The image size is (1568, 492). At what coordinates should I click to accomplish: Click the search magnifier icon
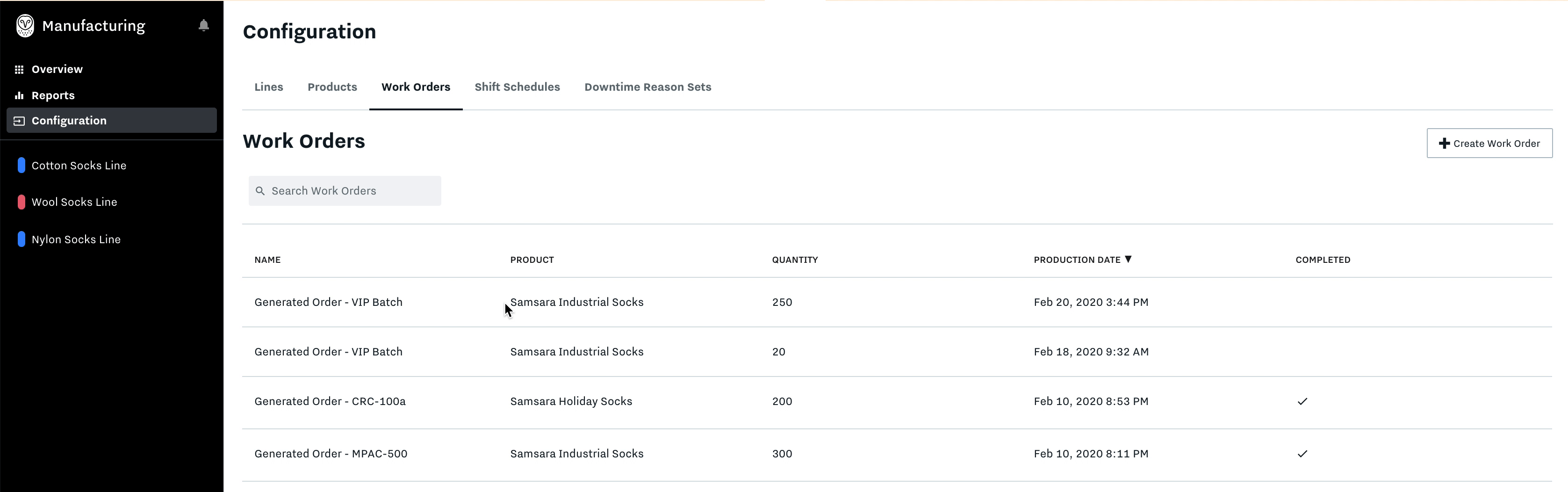point(260,191)
